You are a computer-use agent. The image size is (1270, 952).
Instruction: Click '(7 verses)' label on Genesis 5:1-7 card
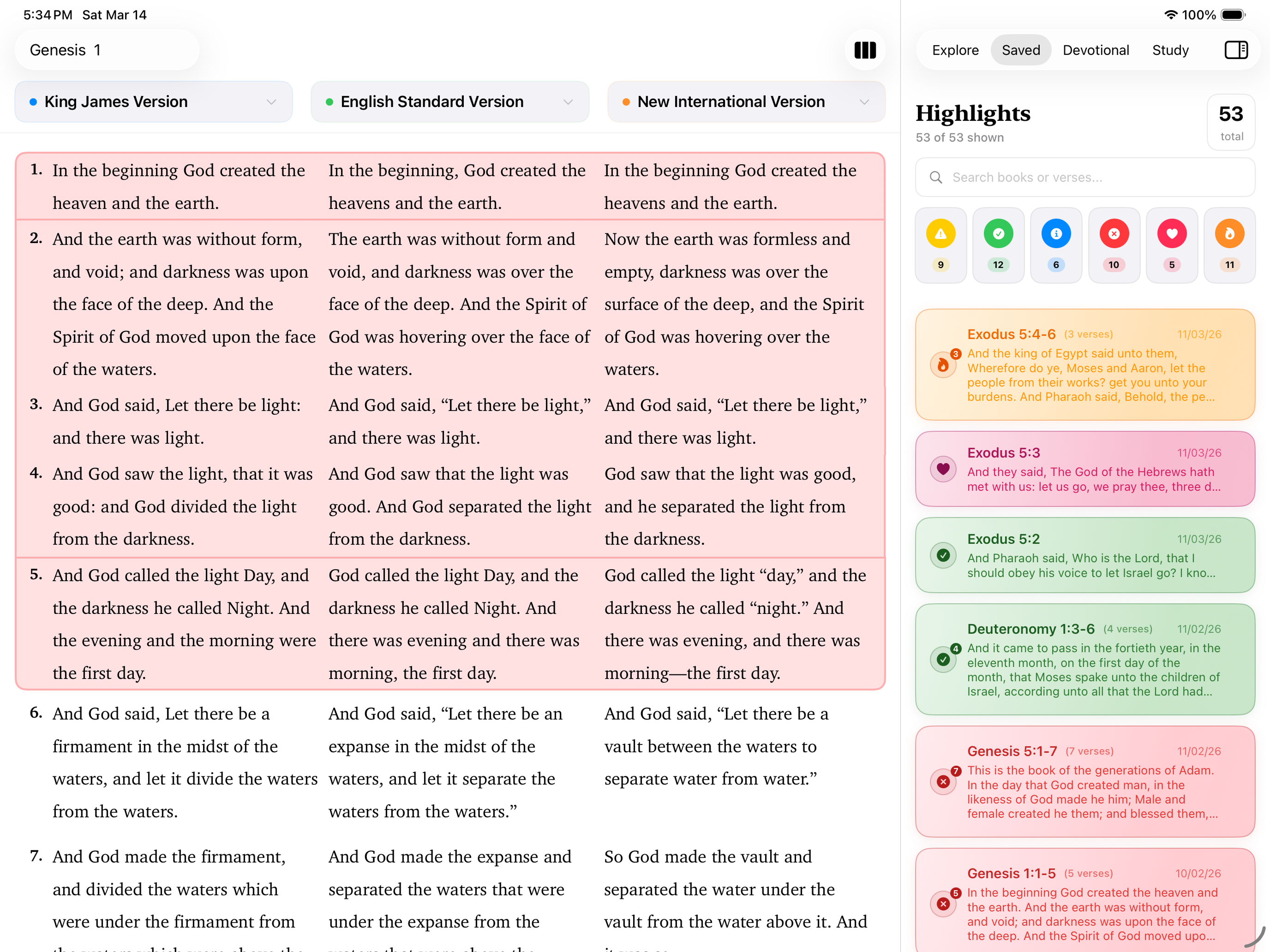pyautogui.click(x=1089, y=751)
